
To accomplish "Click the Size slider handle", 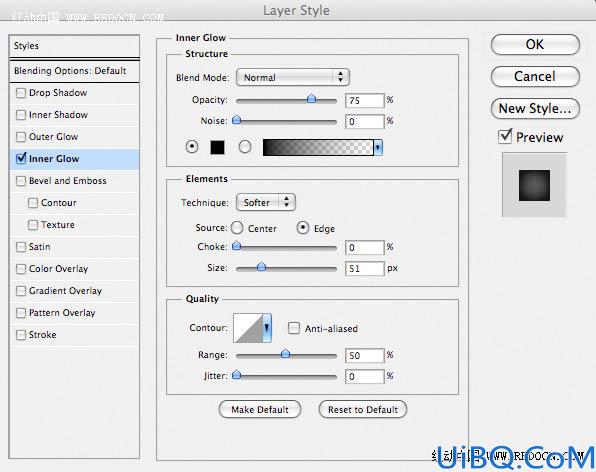I will click(261, 267).
